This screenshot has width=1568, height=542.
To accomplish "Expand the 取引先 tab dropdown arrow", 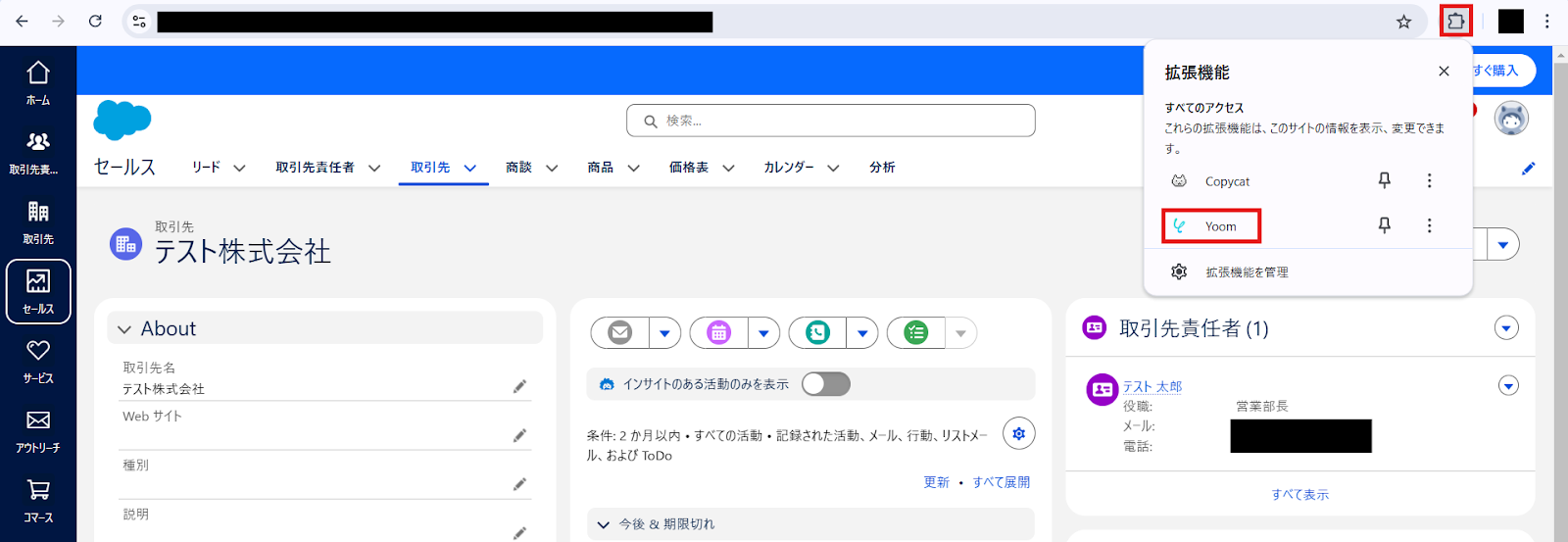I will [470, 169].
